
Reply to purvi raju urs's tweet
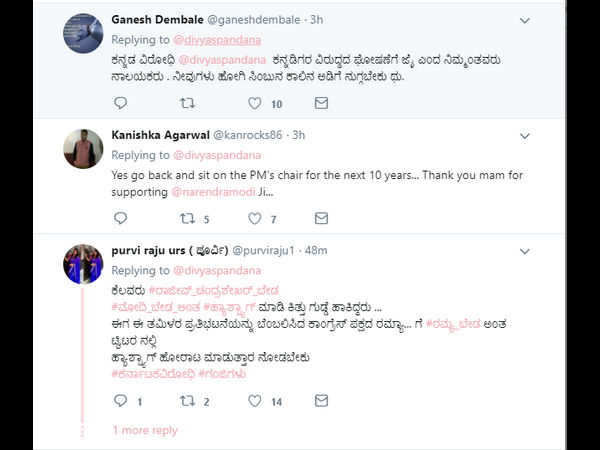tap(121, 401)
